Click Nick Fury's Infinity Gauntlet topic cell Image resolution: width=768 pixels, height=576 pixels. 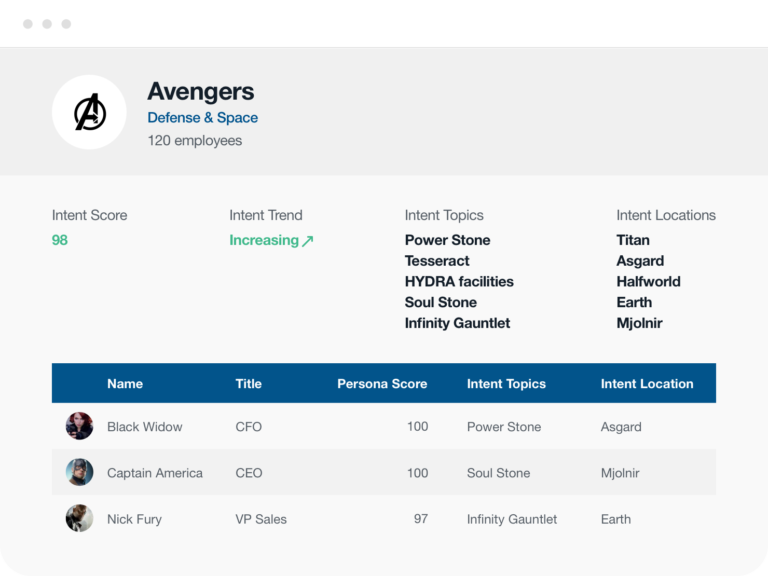point(512,519)
